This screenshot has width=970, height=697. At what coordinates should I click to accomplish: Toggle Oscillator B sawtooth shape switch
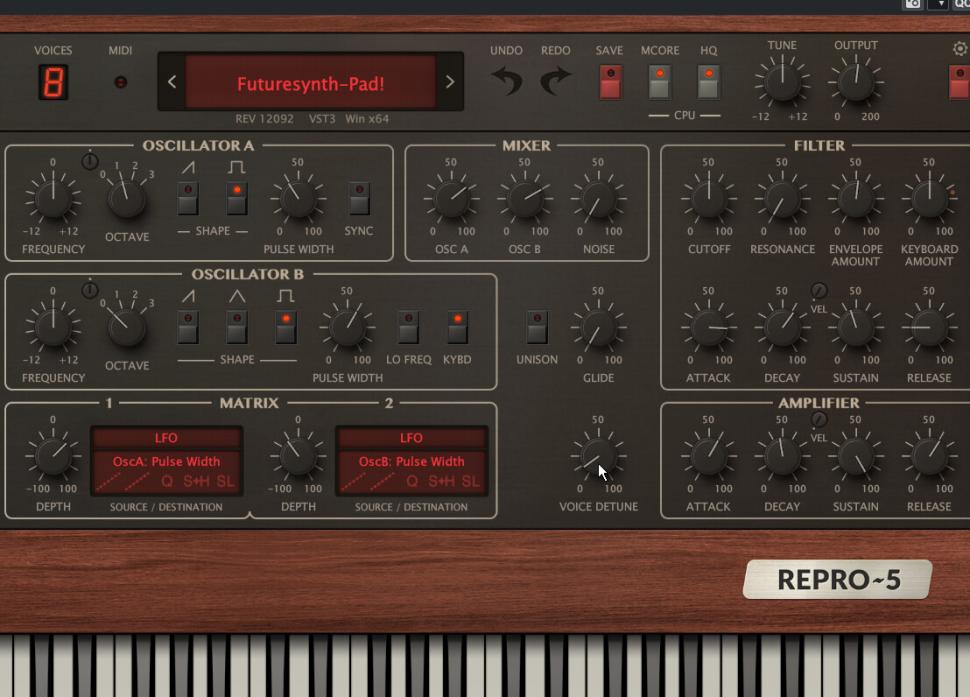pyautogui.click(x=188, y=327)
